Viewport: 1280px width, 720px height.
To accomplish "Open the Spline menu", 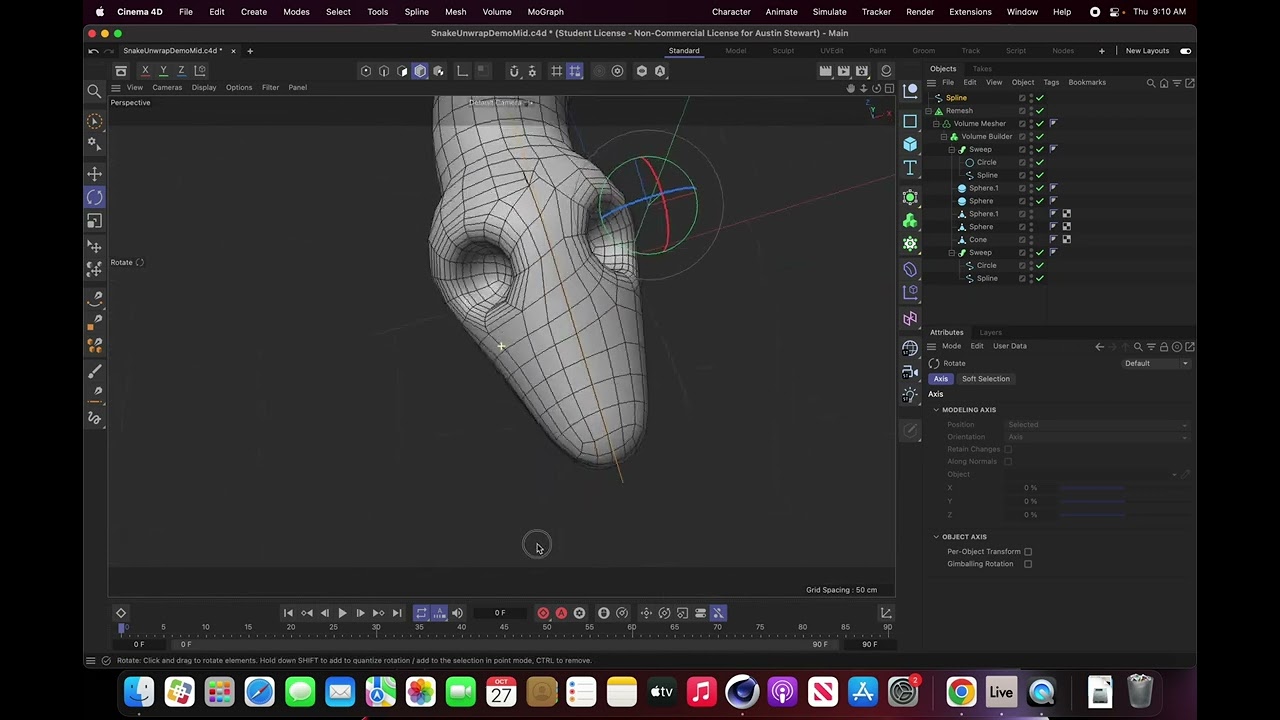I will (416, 12).
